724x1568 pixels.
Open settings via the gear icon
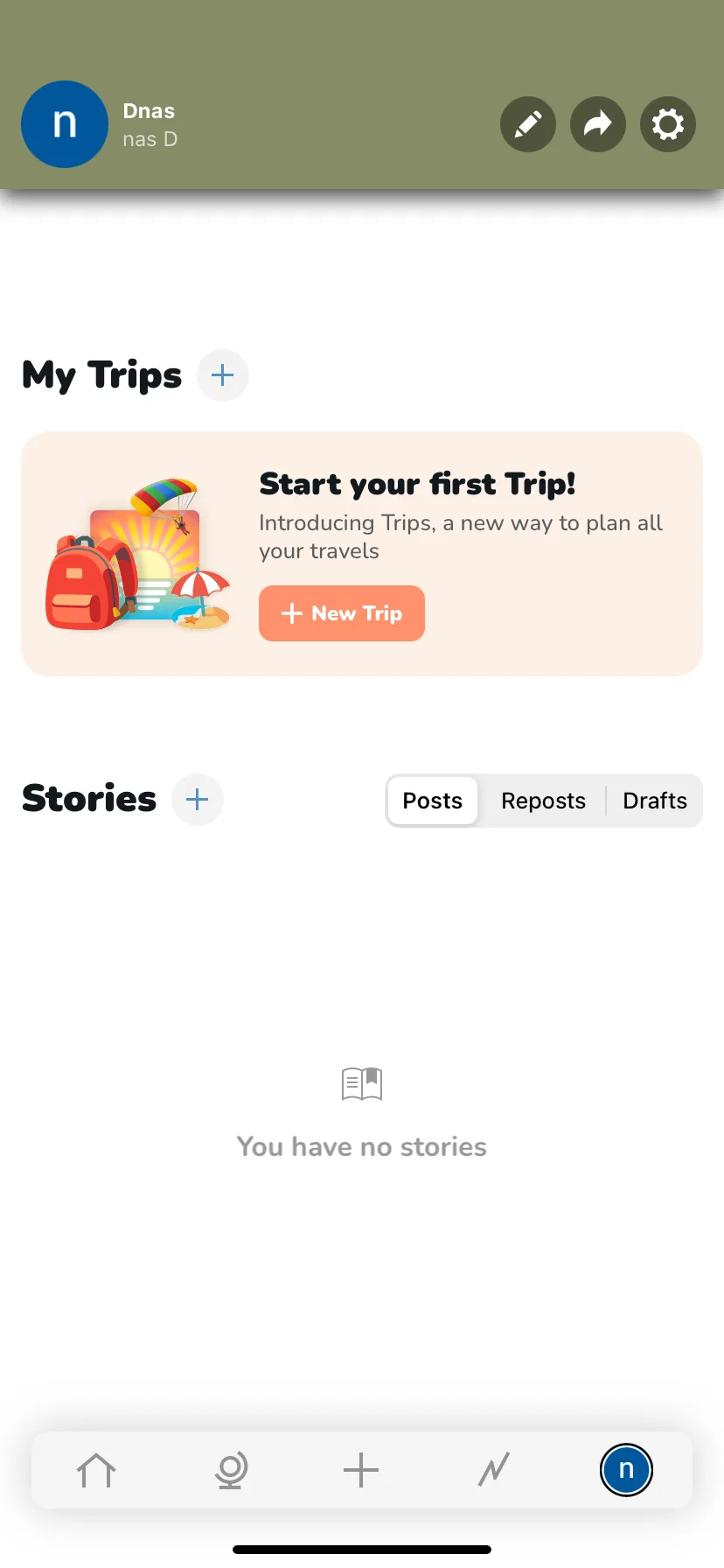tap(668, 124)
